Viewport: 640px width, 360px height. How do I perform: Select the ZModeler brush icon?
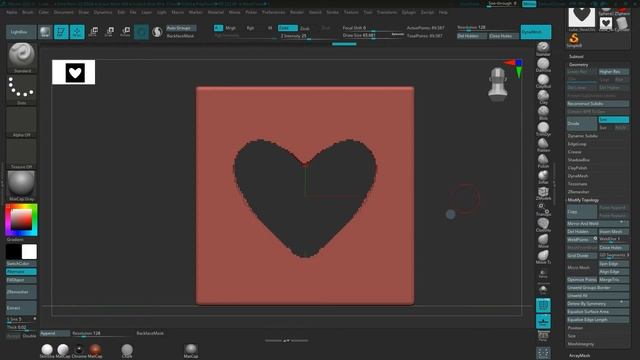543,193
